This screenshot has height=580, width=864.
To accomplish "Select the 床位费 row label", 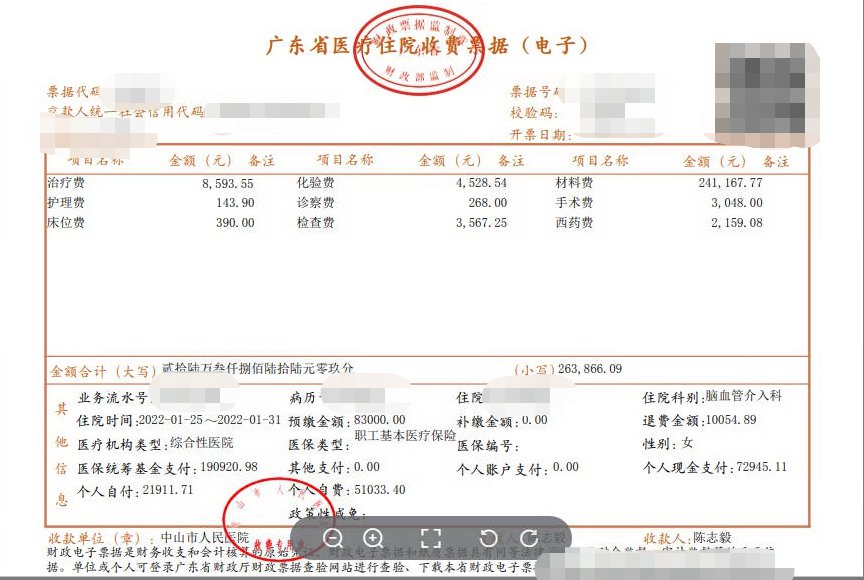I will coord(66,223).
